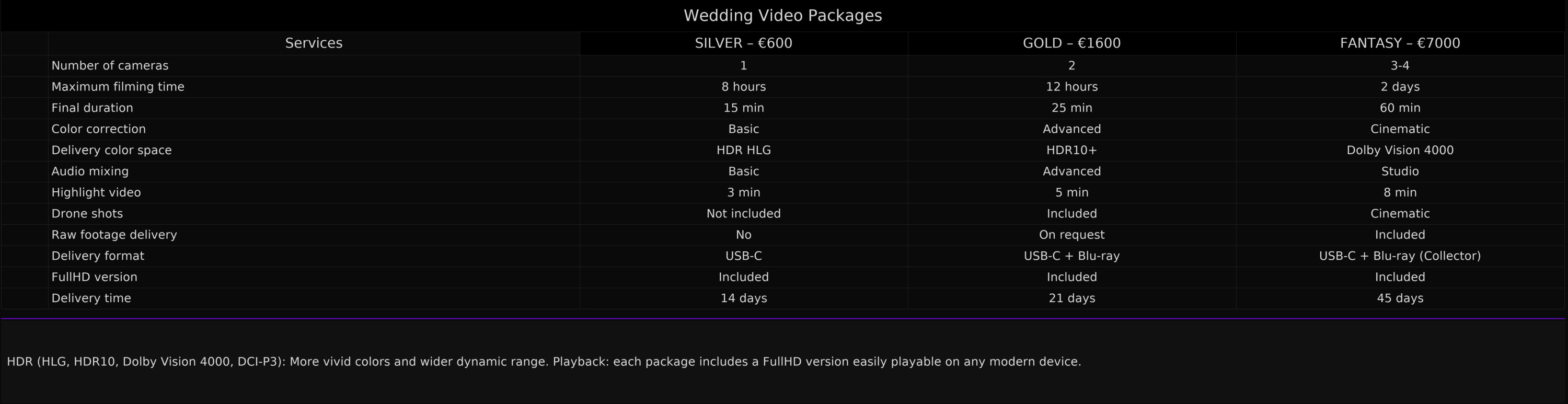Image resolution: width=1568 pixels, height=404 pixels.
Task: Click the Number of cameras row label
Action: tap(110, 66)
